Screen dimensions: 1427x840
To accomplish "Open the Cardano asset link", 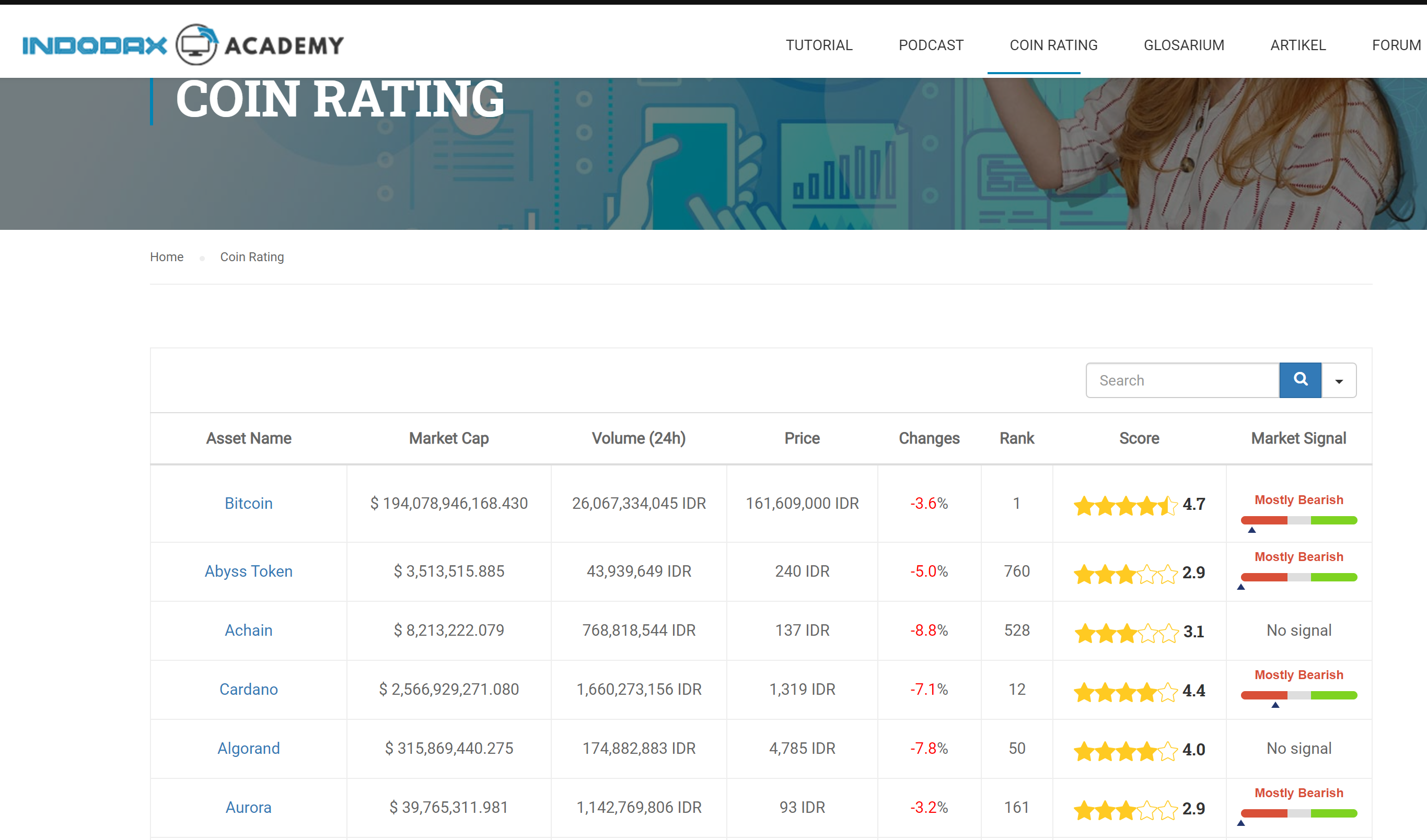I will [248, 690].
